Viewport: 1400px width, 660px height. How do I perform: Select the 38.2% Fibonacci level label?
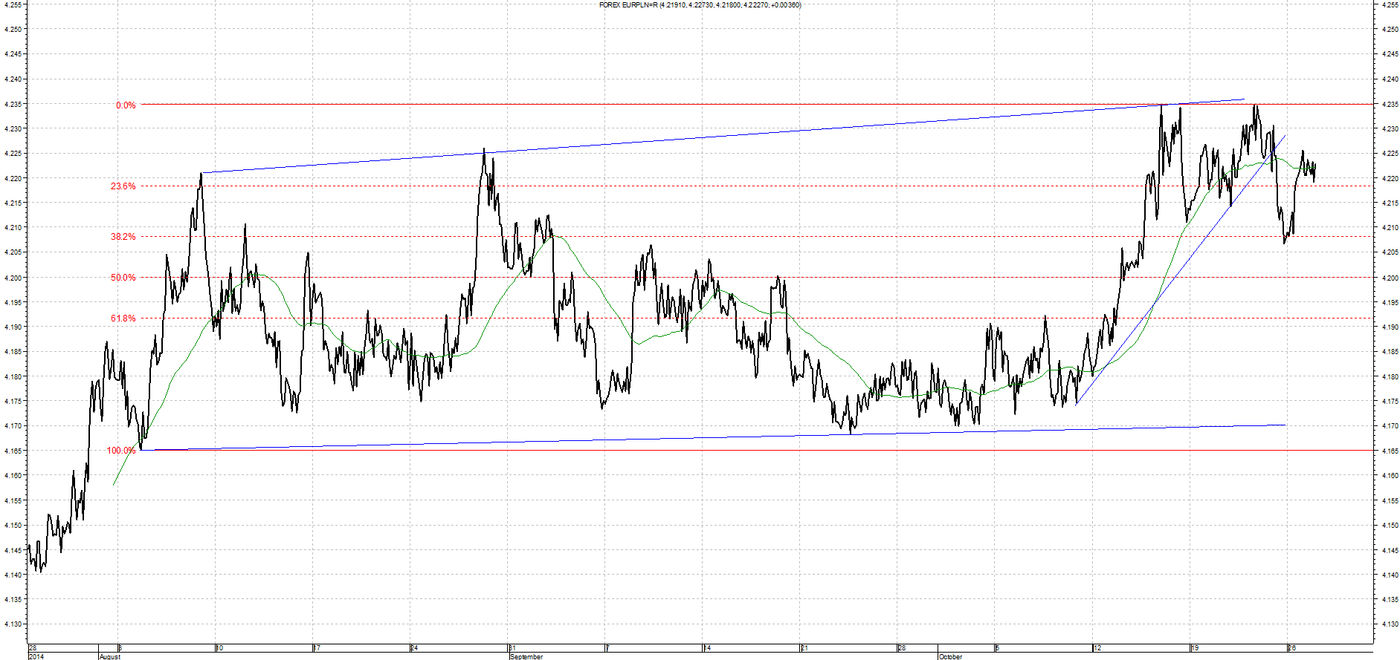tap(124, 237)
